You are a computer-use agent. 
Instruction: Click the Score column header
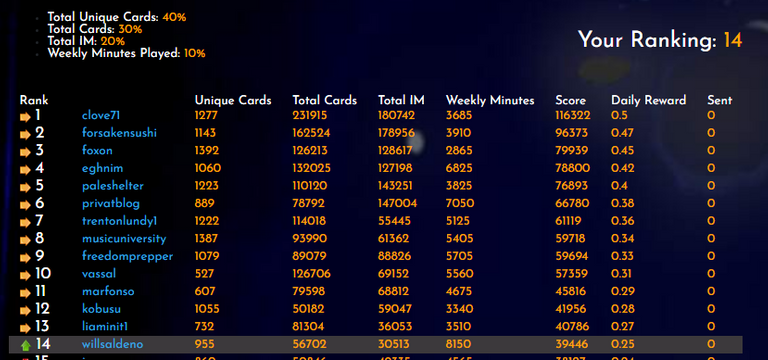click(570, 100)
